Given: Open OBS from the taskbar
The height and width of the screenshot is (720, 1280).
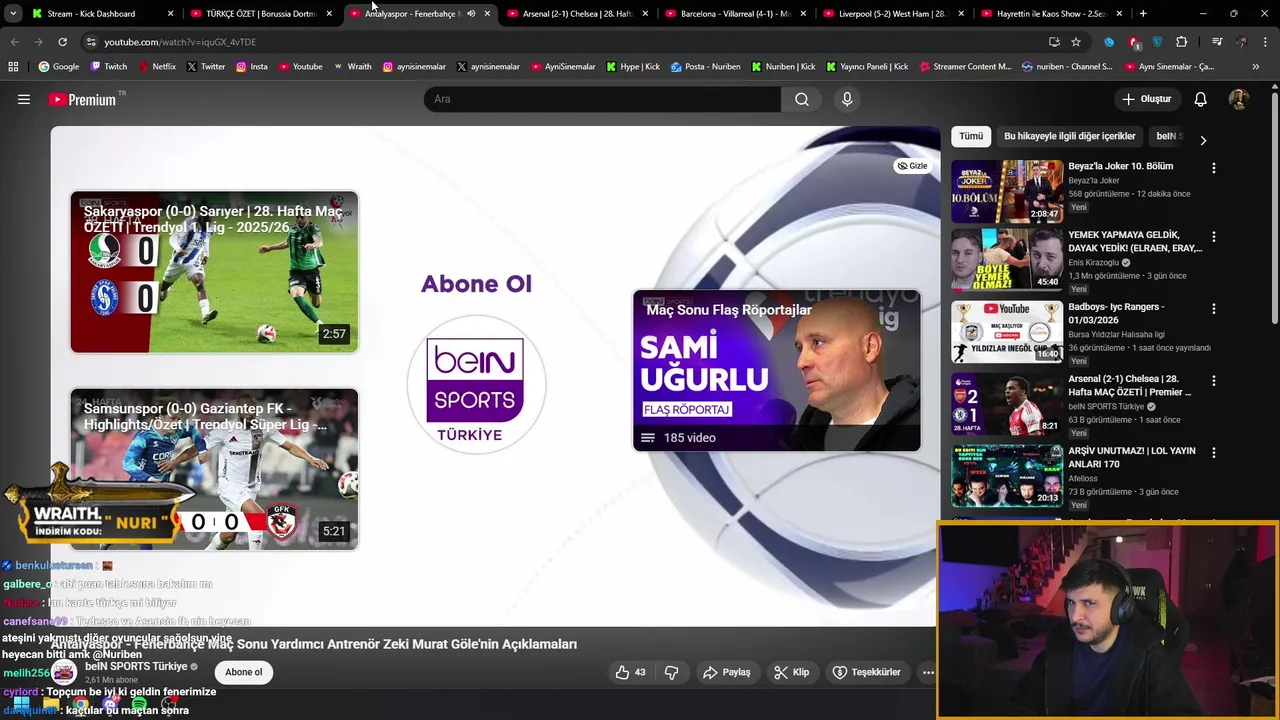Looking at the screenshot, I should (x=169, y=705).
